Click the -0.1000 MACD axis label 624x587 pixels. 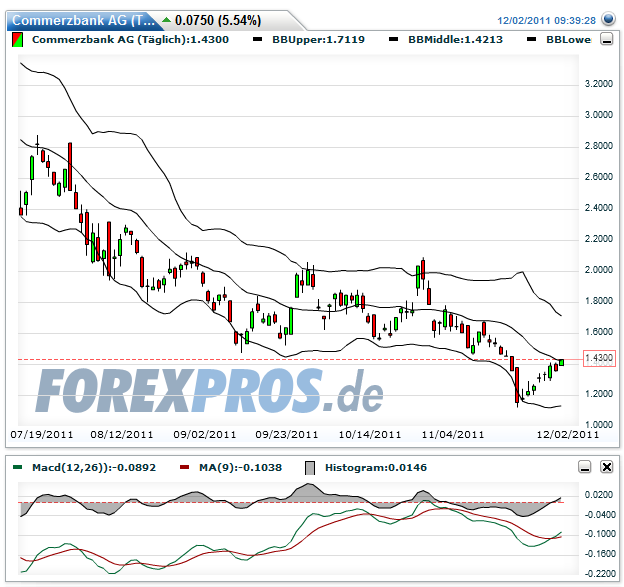click(x=599, y=534)
